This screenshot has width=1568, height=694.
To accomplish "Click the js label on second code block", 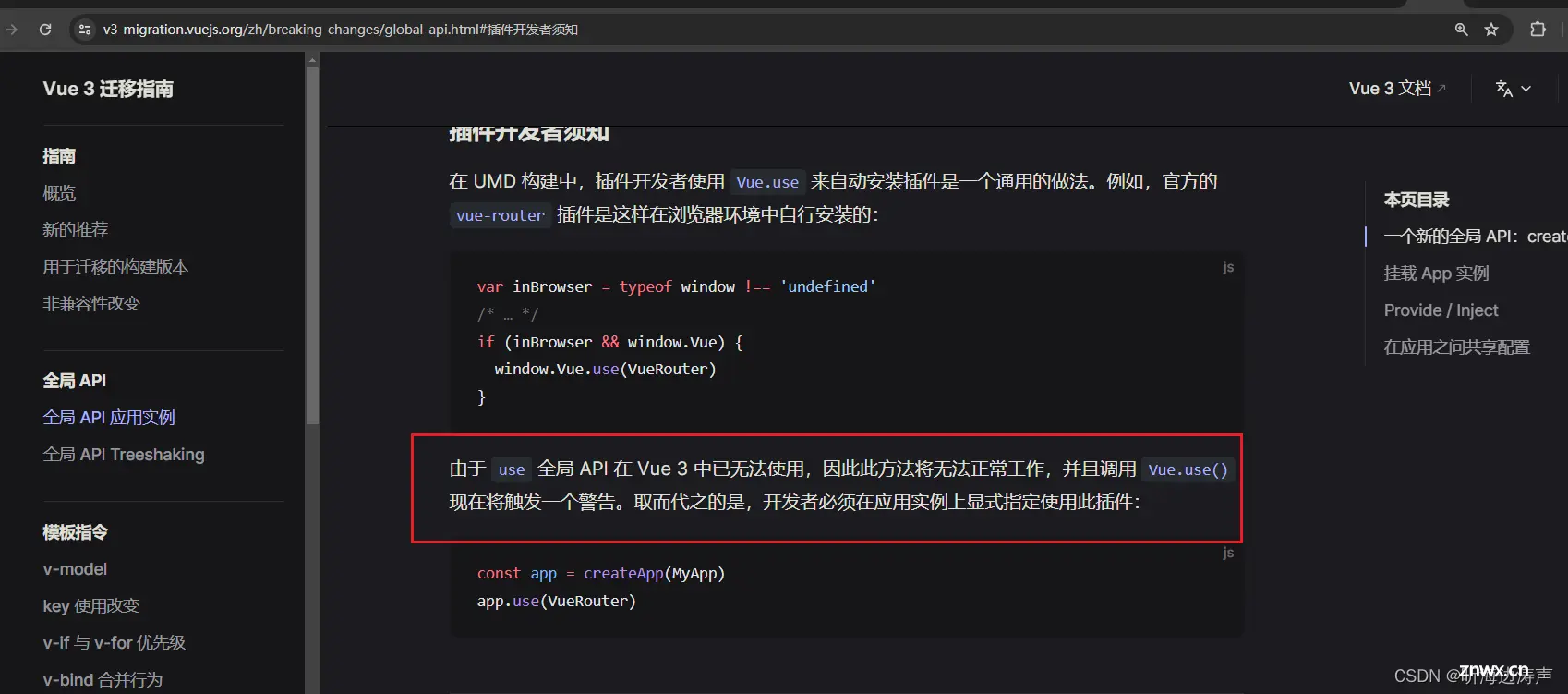I will click(1228, 553).
